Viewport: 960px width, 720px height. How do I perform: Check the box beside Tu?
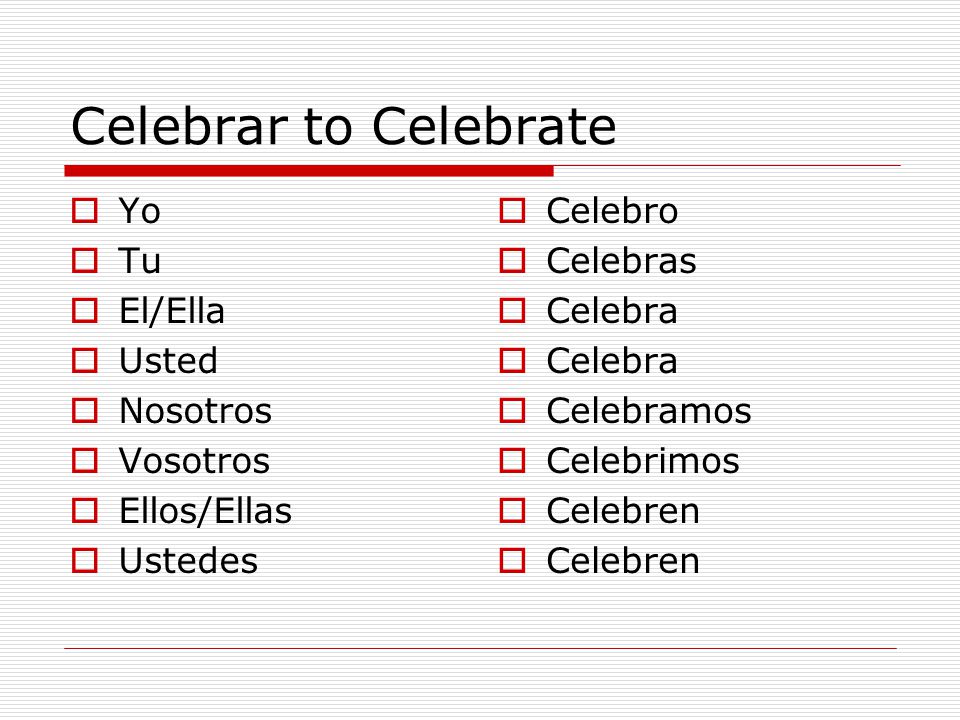[84, 261]
